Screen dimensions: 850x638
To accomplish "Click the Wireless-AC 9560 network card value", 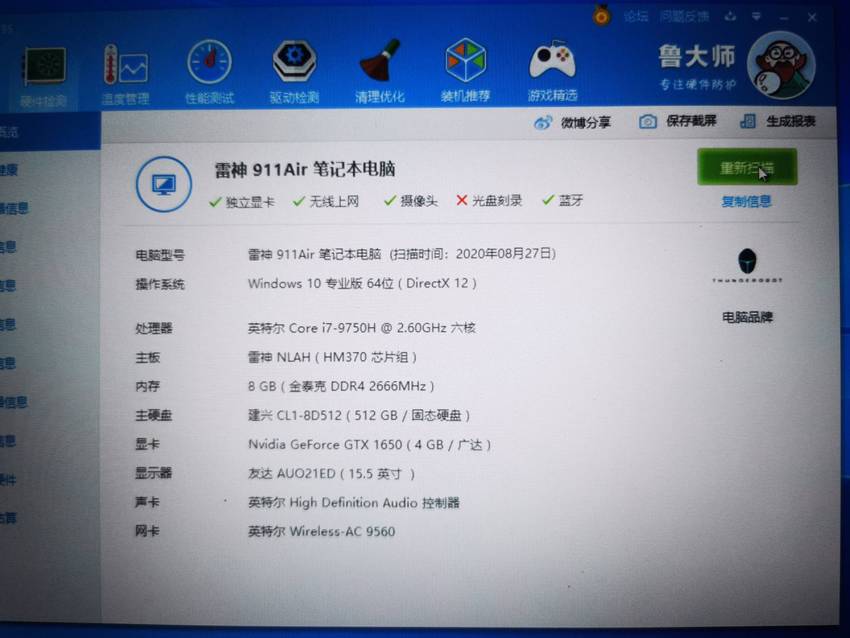I will (x=321, y=531).
